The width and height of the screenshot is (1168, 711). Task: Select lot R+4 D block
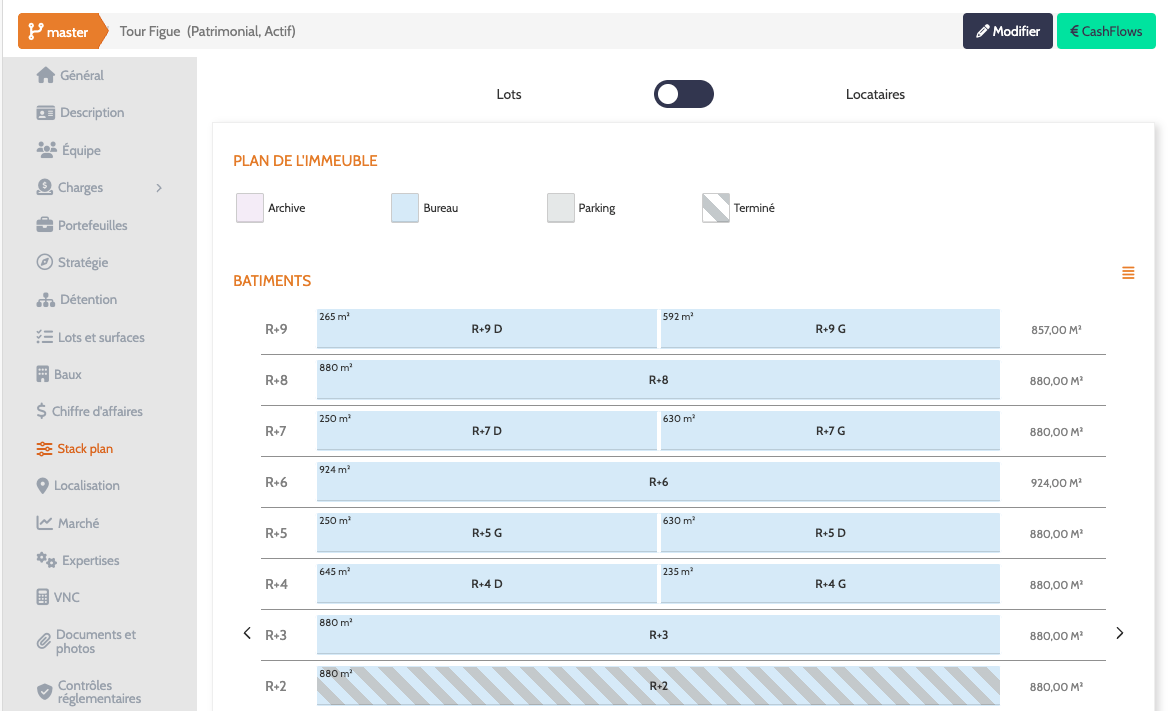pyautogui.click(x=486, y=584)
